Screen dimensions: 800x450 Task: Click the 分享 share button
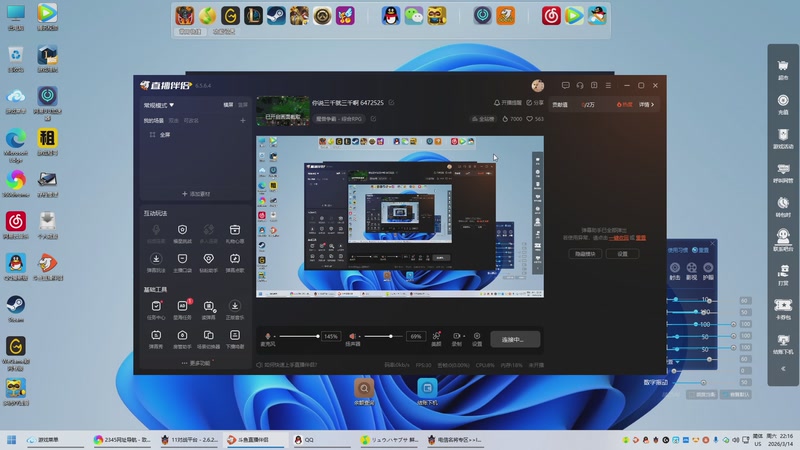535,103
